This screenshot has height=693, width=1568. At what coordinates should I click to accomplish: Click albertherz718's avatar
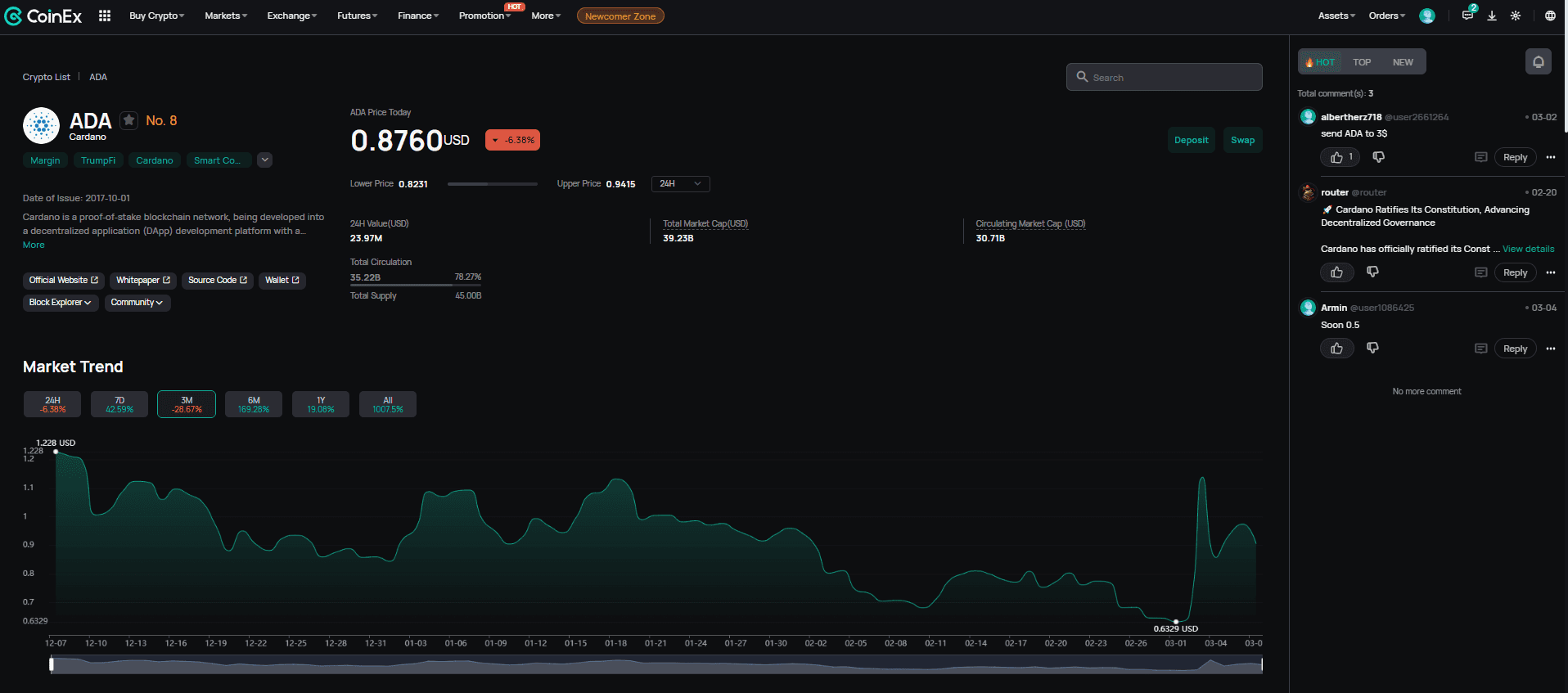tap(1308, 117)
